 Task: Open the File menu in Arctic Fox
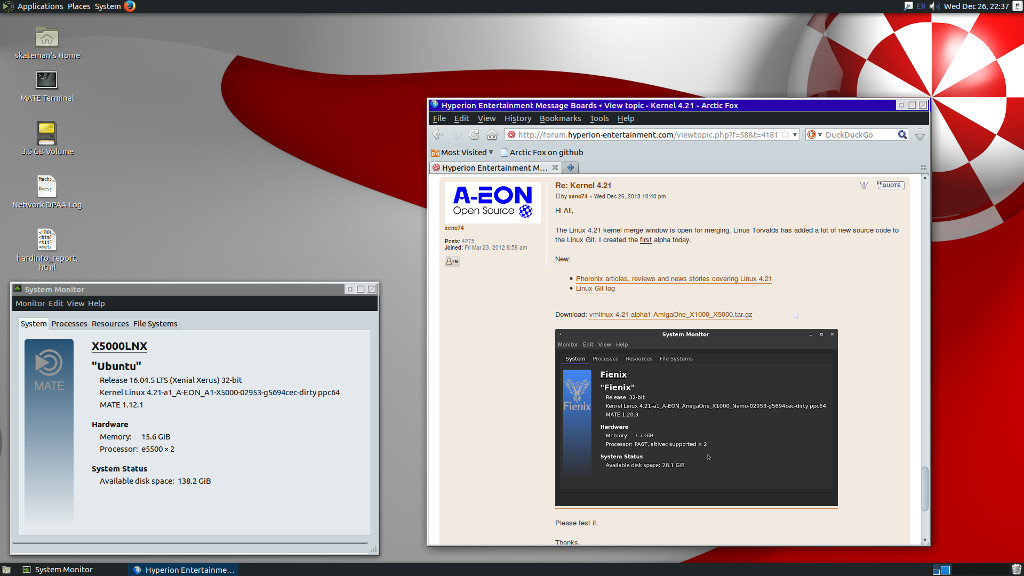tap(439, 118)
